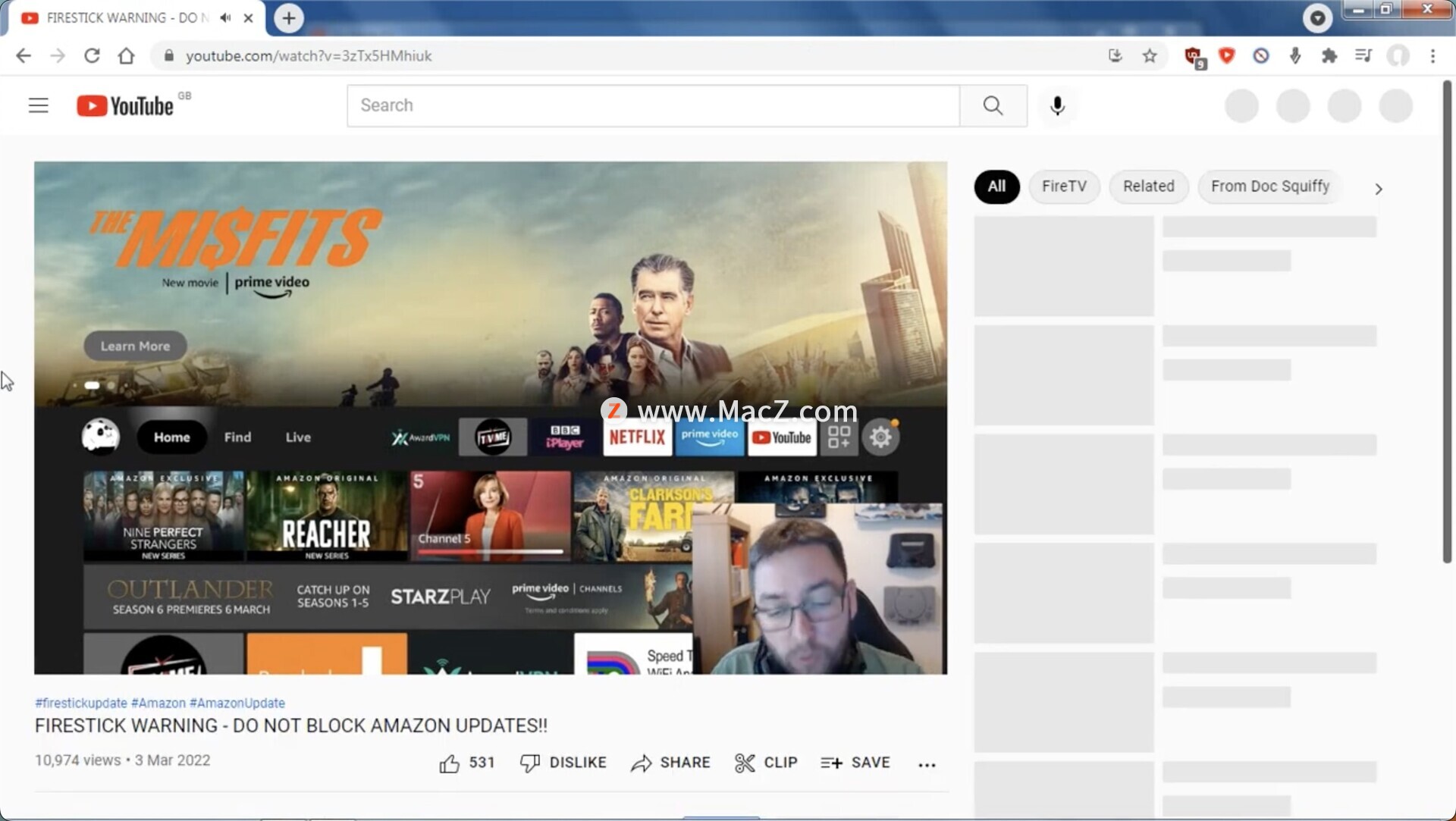Click the 10,974 views text

click(x=78, y=760)
